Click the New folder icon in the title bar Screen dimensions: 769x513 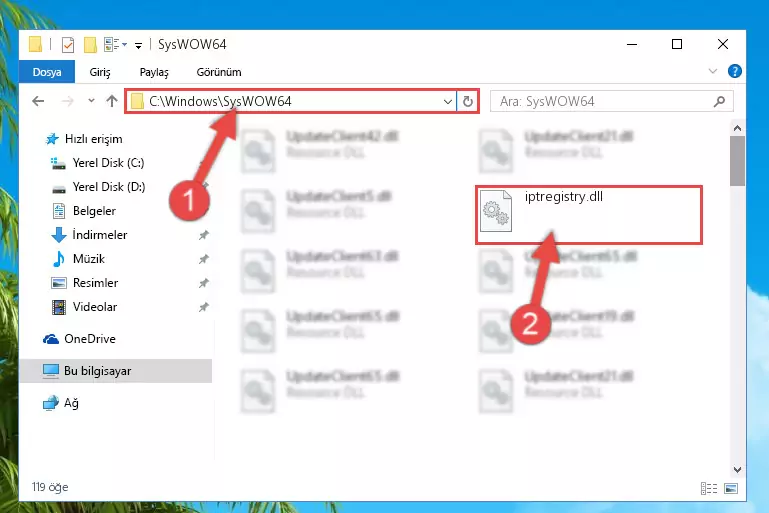90,45
